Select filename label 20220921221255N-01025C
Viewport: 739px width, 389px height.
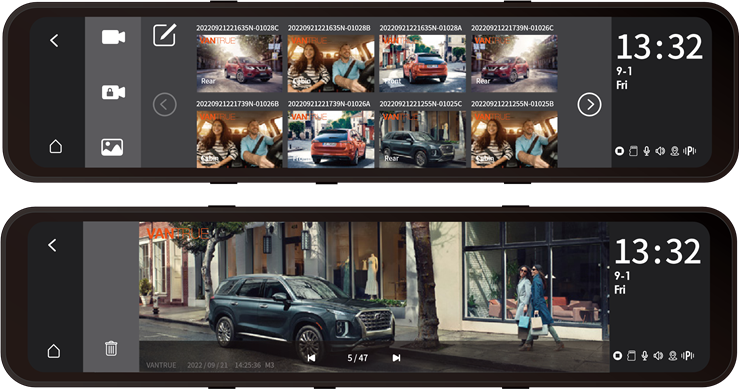tap(420, 104)
